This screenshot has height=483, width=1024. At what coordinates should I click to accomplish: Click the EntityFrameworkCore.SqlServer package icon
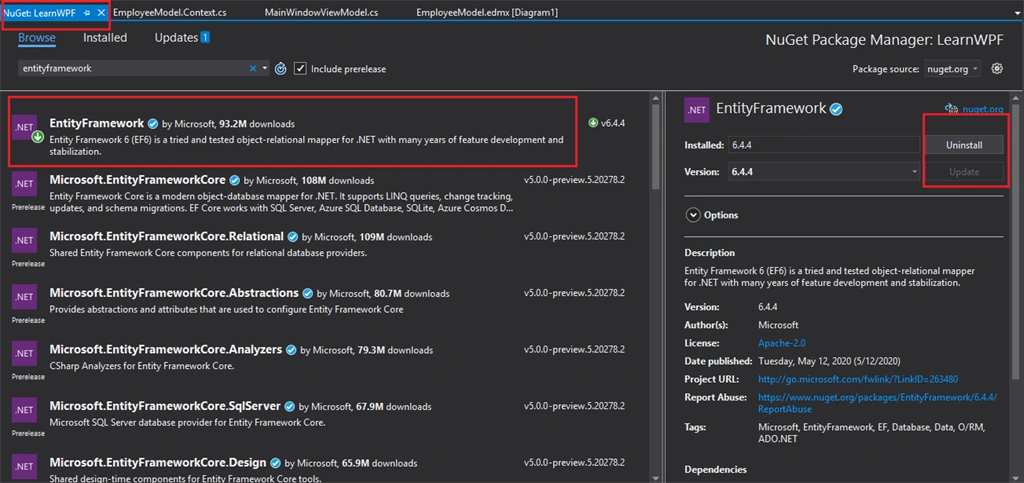[x=25, y=410]
